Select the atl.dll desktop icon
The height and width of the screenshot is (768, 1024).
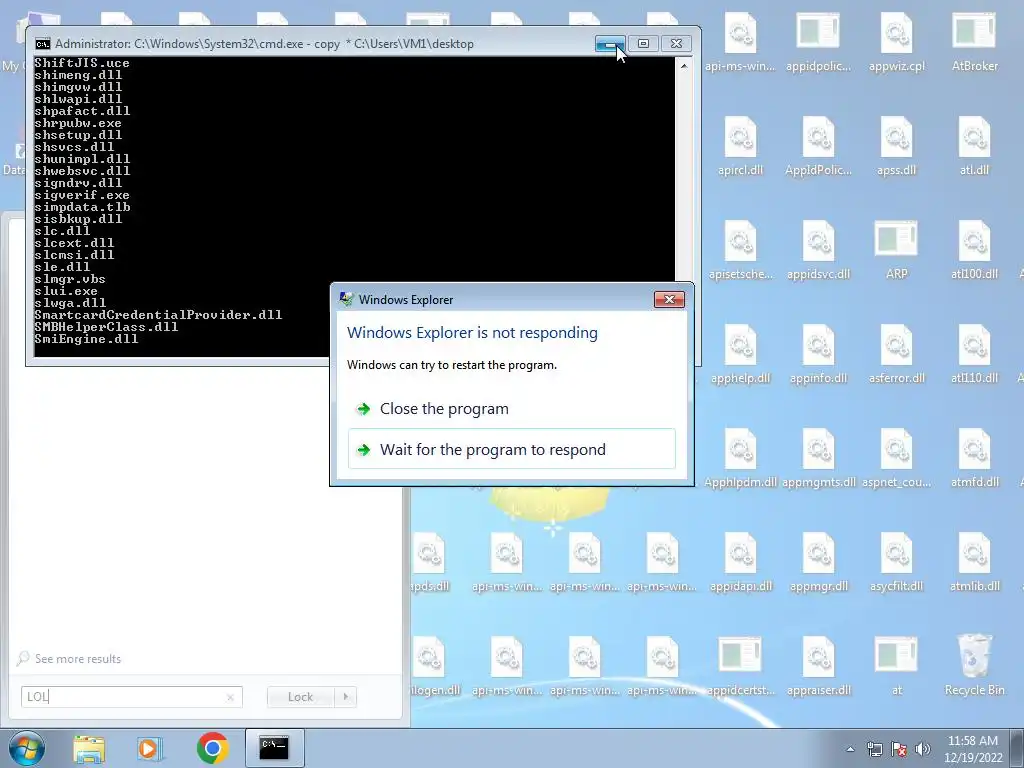[x=974, y=145]
